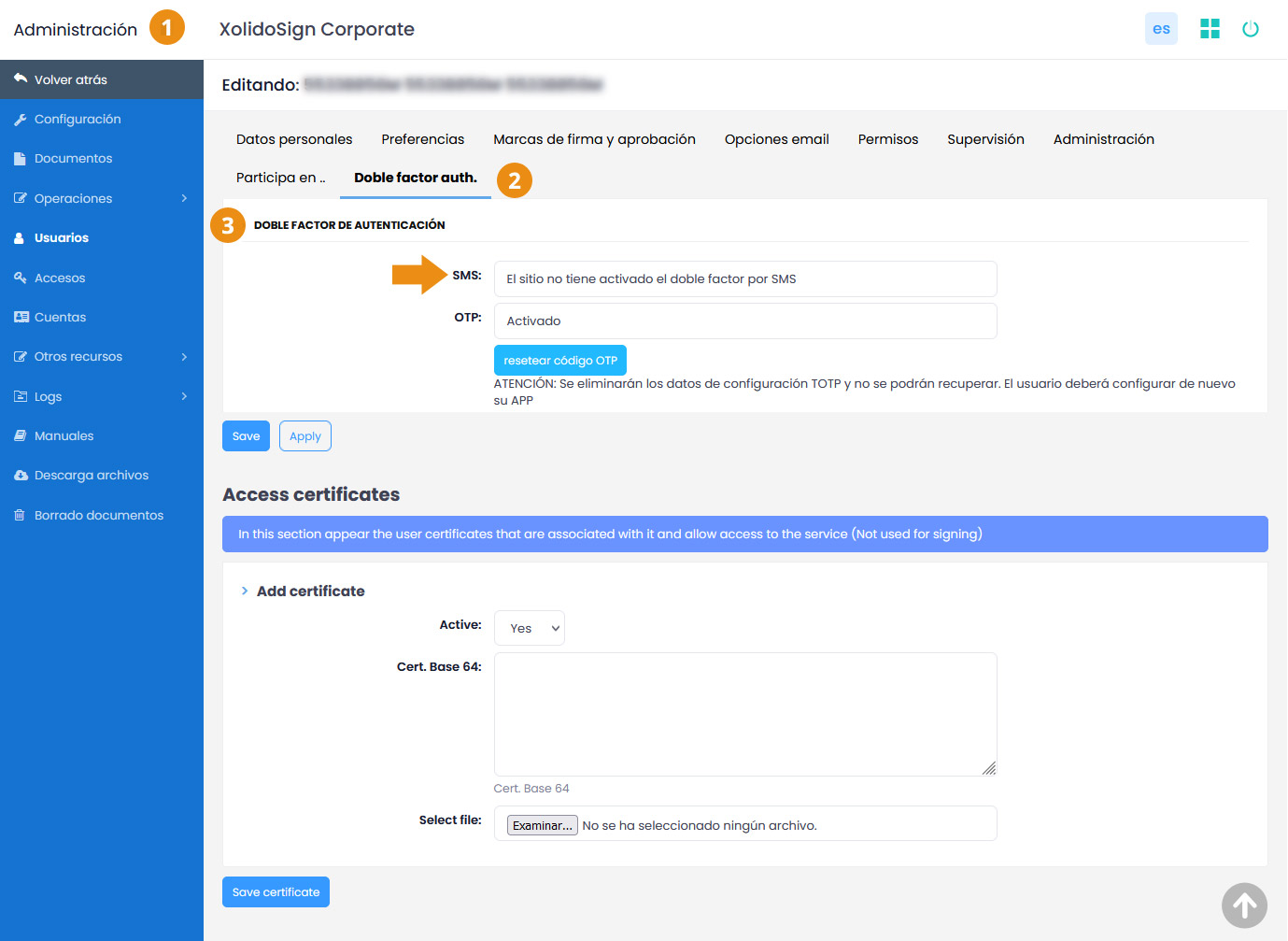Click the SMS status field
1288x941 pixels.
(x=745, y=278)
